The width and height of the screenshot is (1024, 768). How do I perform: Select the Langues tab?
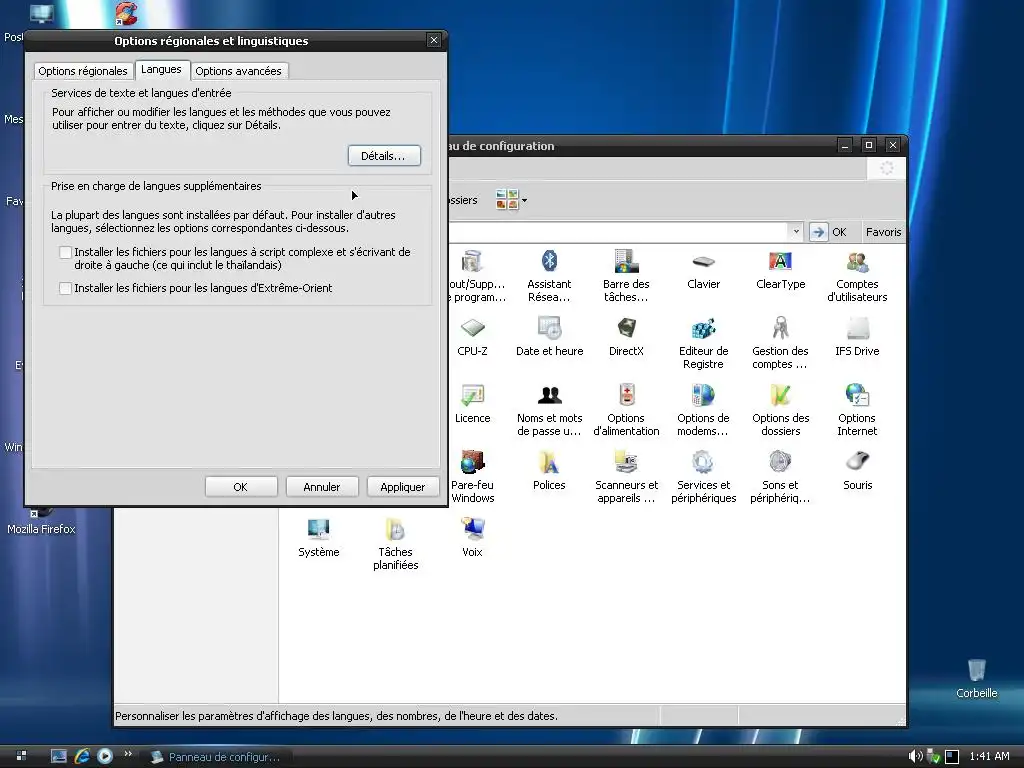tap(161, 69)
